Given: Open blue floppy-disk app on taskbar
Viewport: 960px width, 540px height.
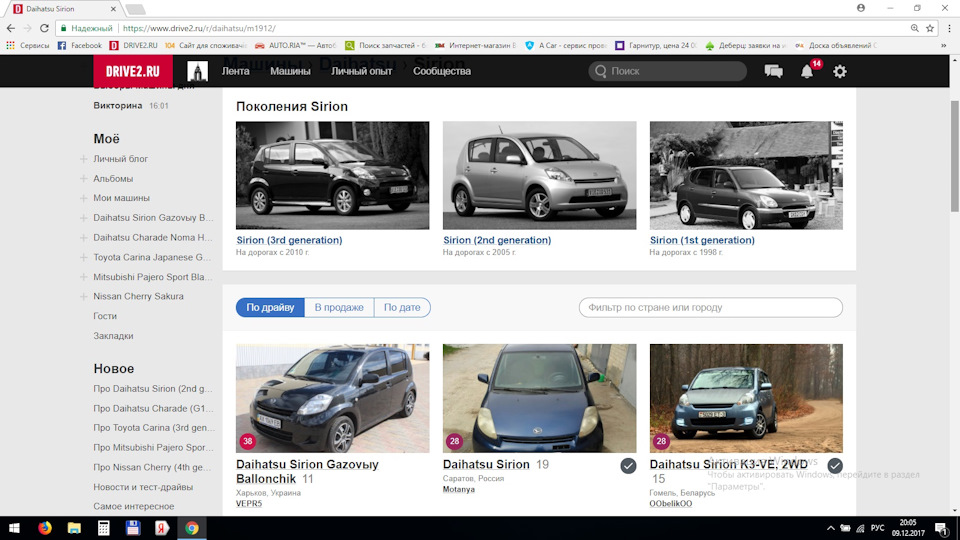Looking at the screenshot, I should pyautogui.click(x=133, y=528).
